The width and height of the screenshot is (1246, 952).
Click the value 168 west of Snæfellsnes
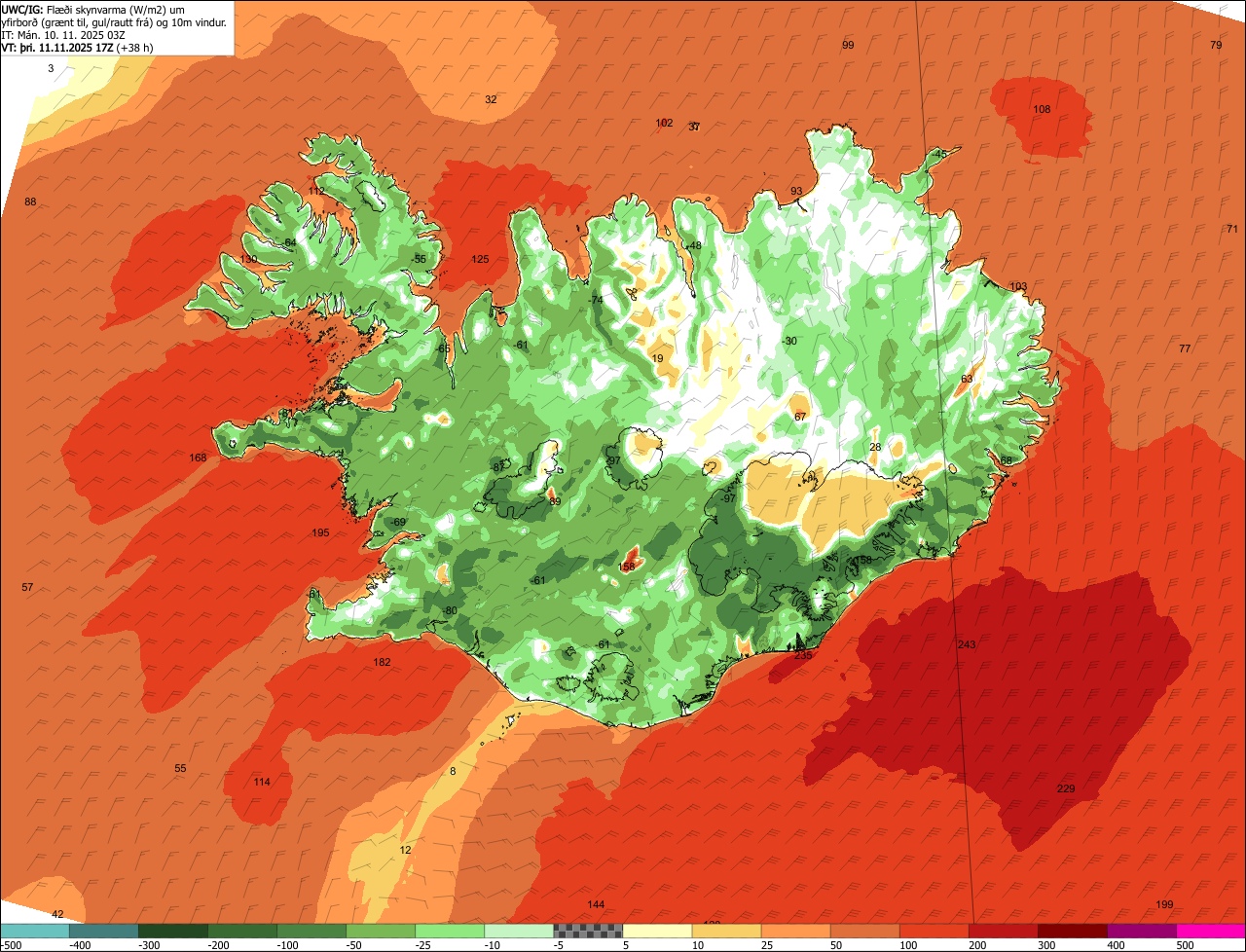pyautogui.click(x=199, y=458)
